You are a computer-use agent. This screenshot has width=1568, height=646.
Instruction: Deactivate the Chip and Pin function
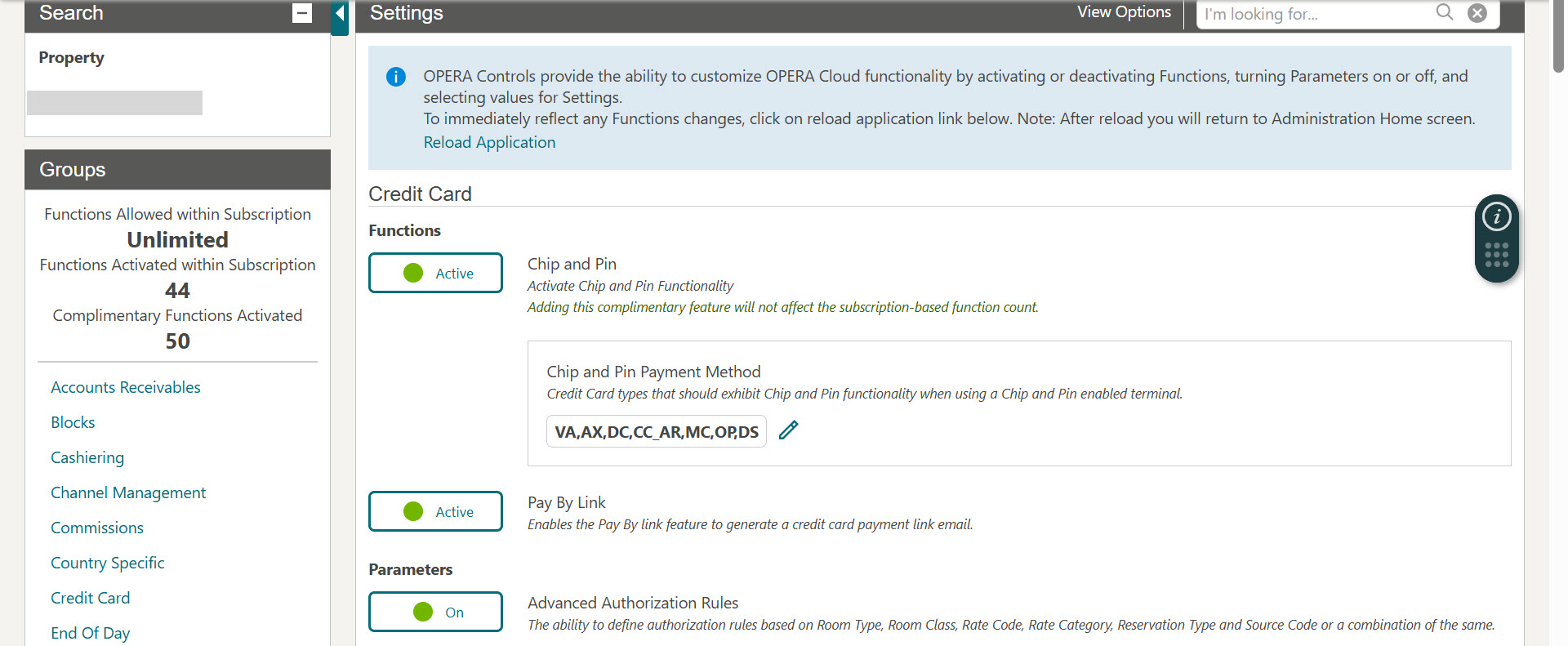pyautogui.click(x=435, y=273)
